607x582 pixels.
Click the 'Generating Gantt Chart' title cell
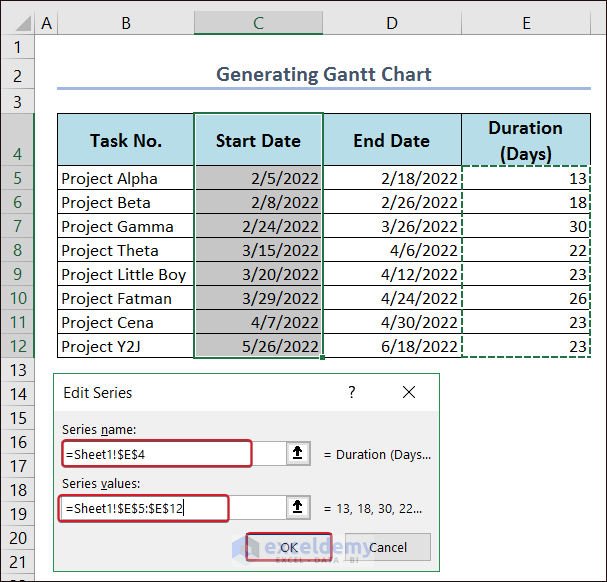tap(324, 74)
